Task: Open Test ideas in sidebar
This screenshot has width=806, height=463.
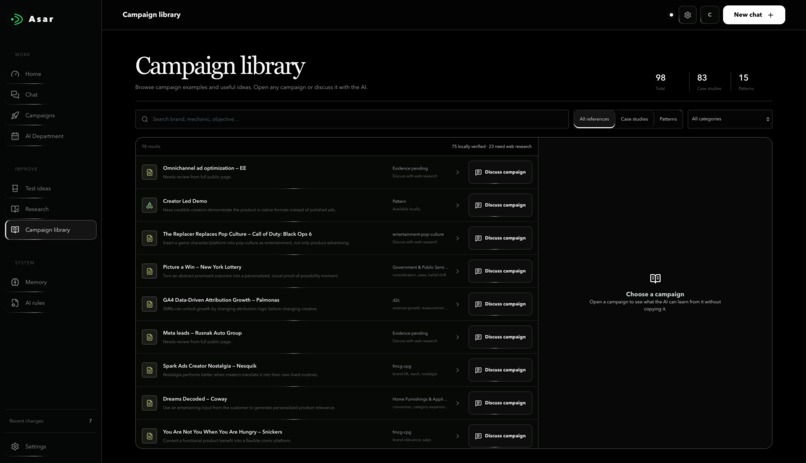Action: point(50,189)
